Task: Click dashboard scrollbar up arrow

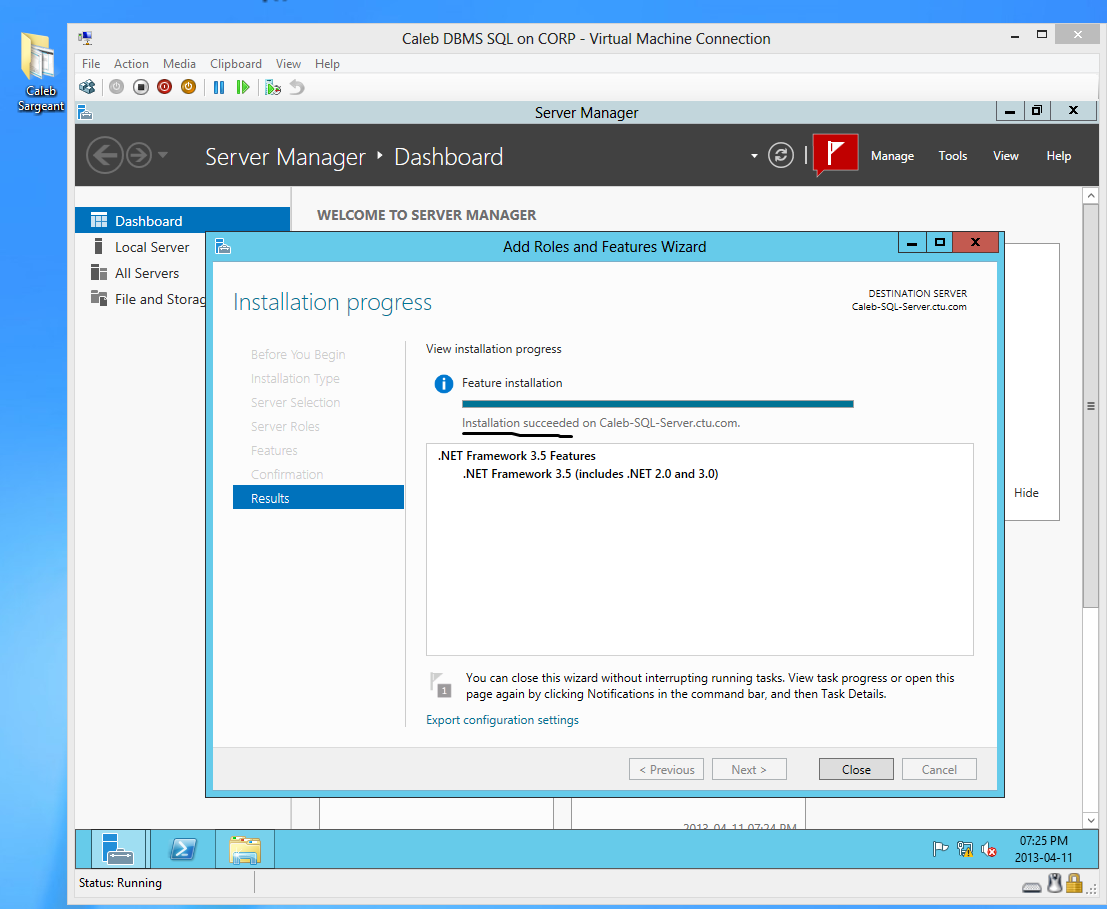Action: pos(1091,195)
